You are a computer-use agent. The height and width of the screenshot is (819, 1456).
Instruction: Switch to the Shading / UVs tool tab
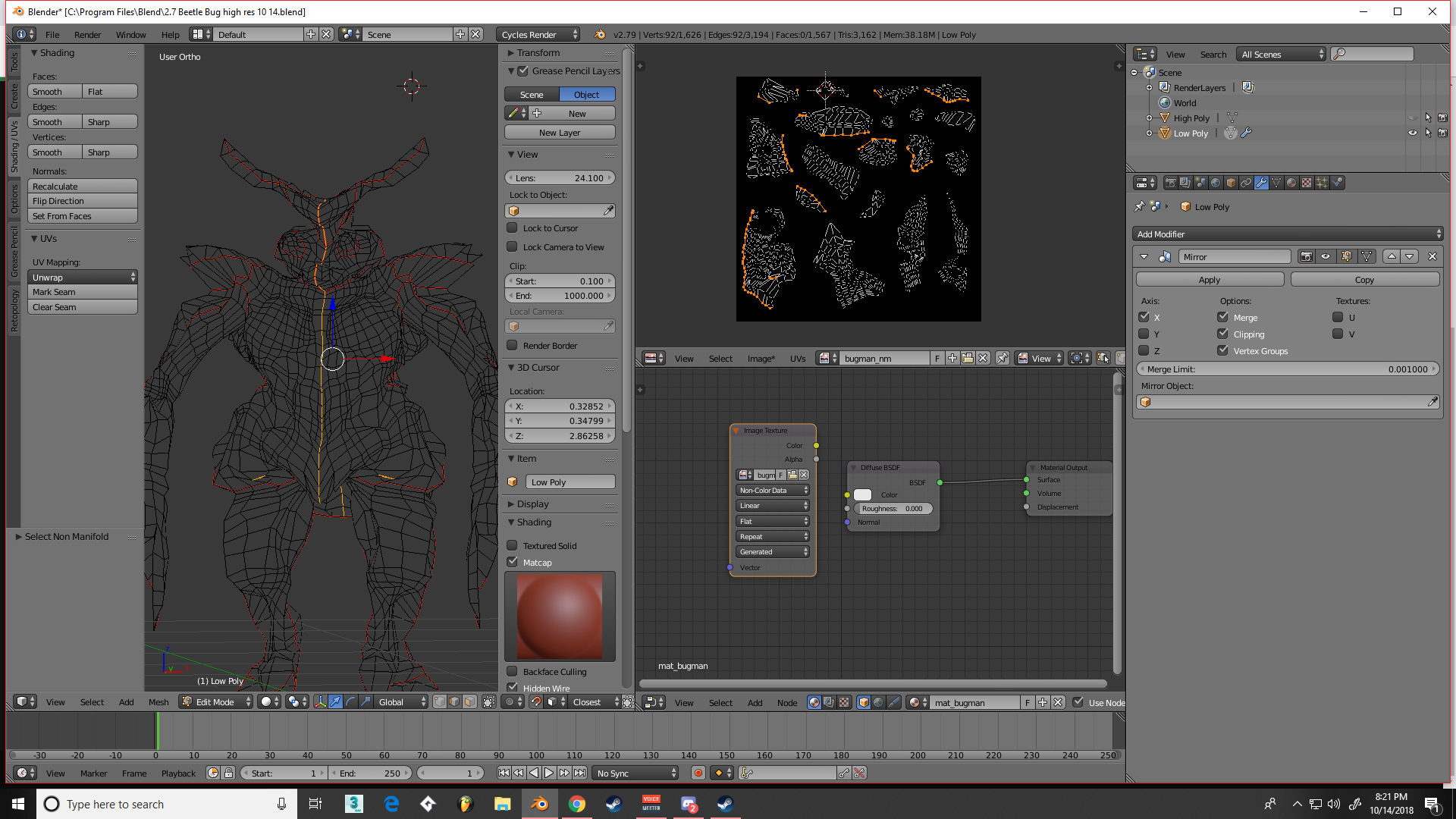tap(14, 147)
